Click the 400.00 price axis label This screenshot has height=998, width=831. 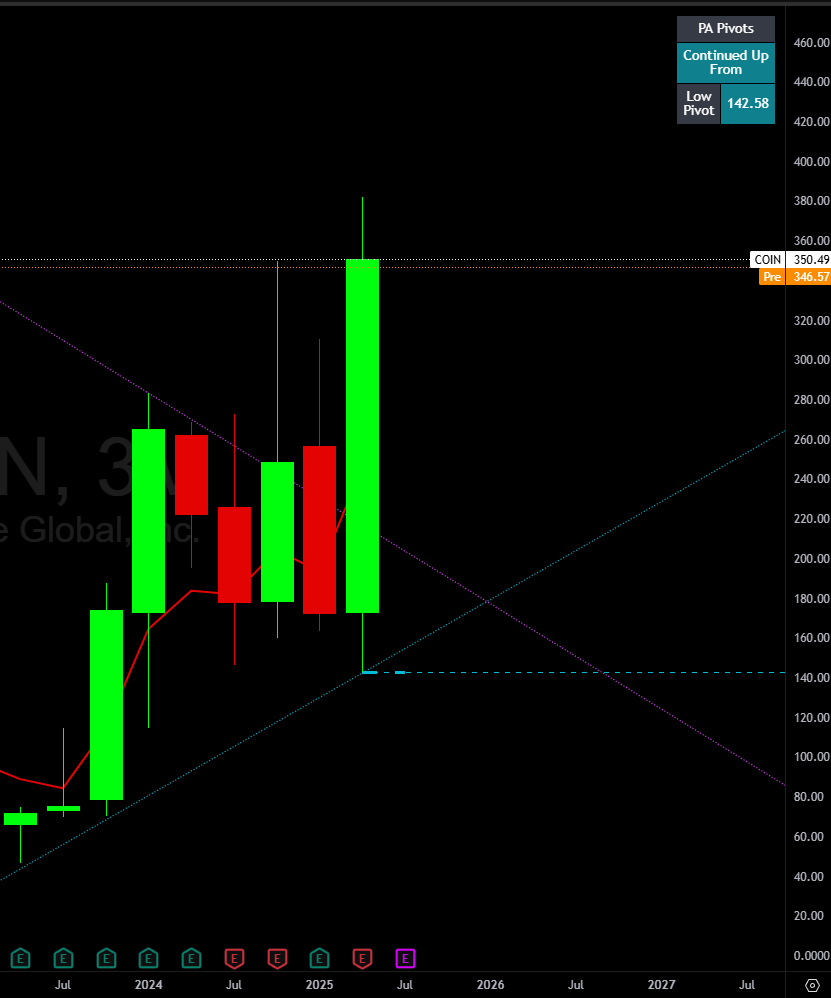[811, 162]
